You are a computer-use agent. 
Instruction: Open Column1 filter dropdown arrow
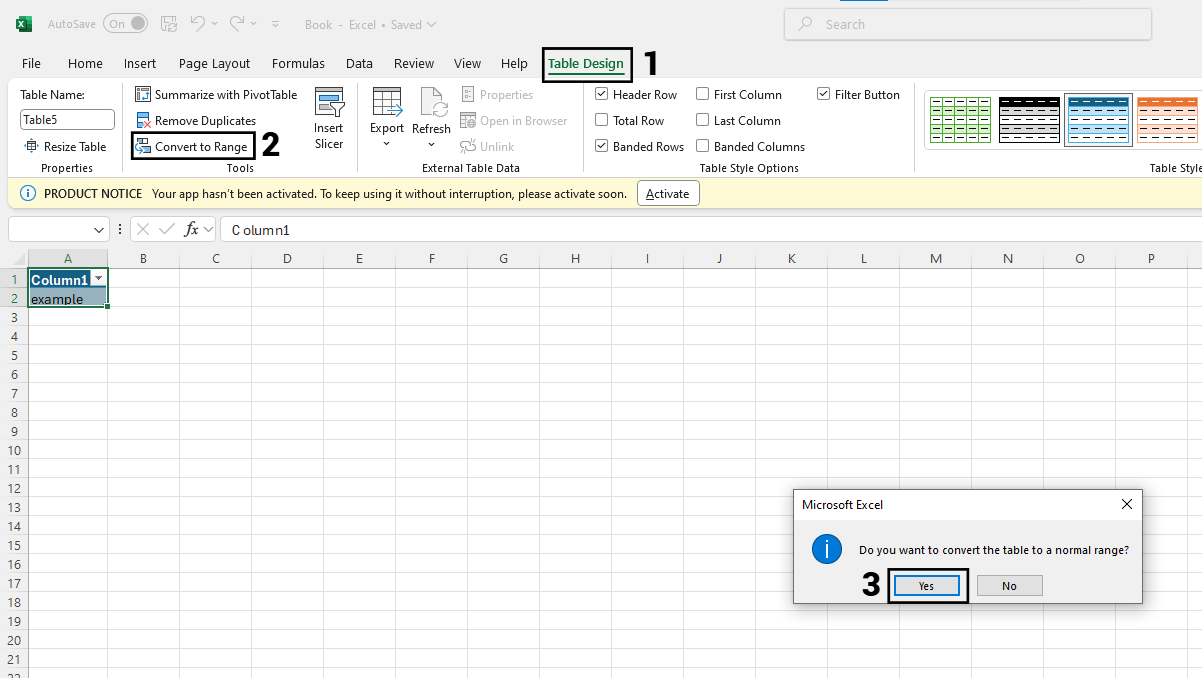coord(98,279)
